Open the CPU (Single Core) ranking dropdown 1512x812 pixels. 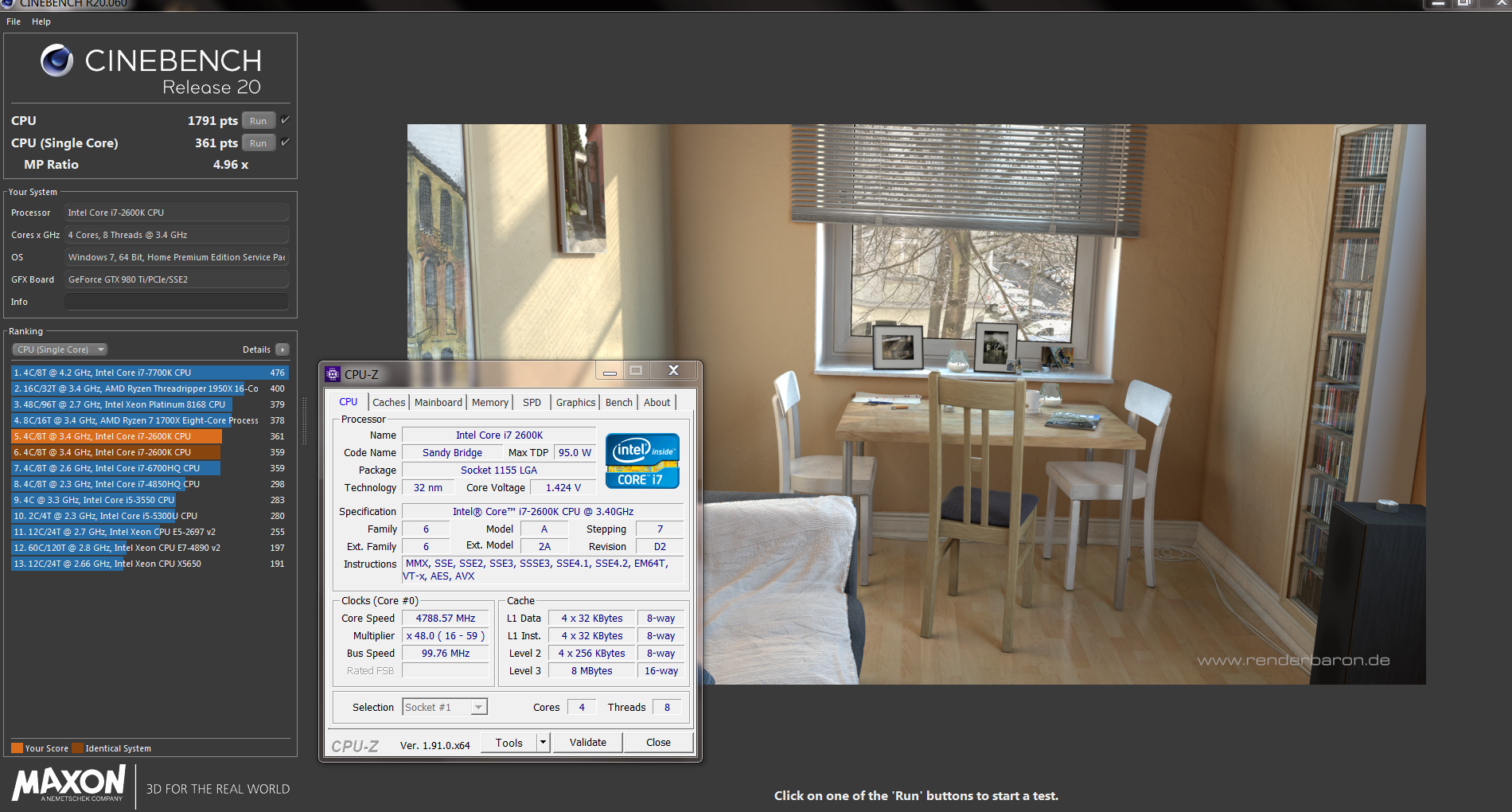tap(60, 349)
